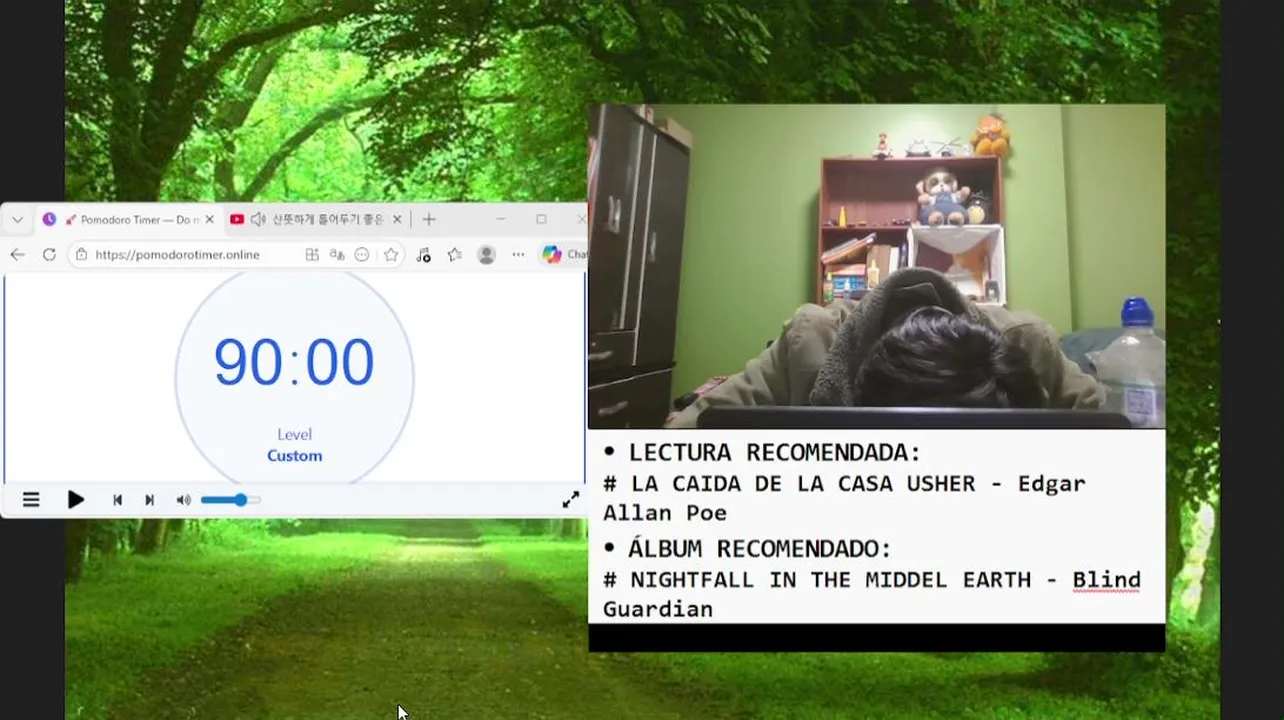Add this page to favorites with the star
1284x720 pixels.
391,255
